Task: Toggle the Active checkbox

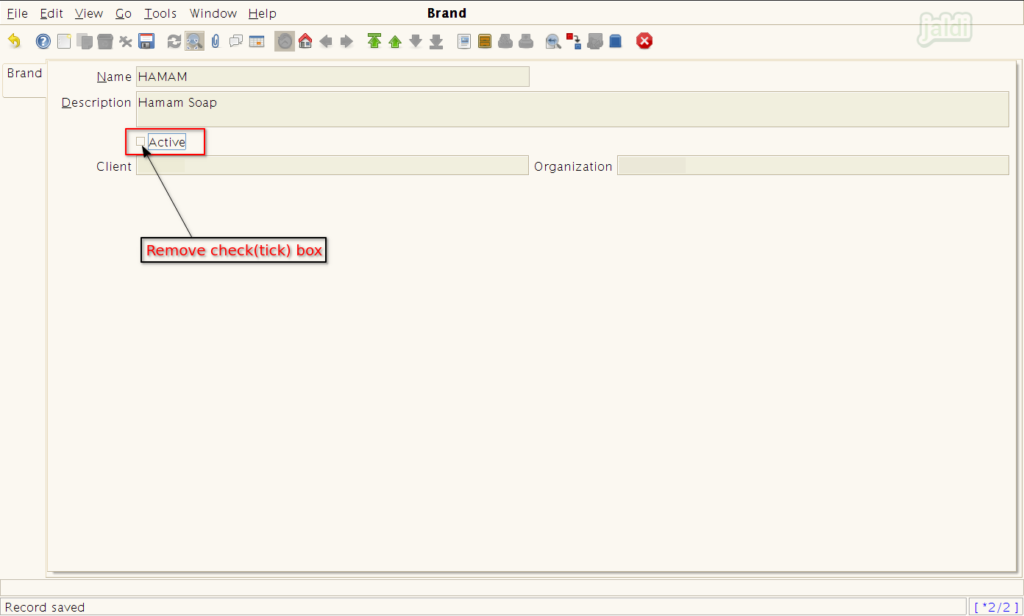Action: (140, 142)
